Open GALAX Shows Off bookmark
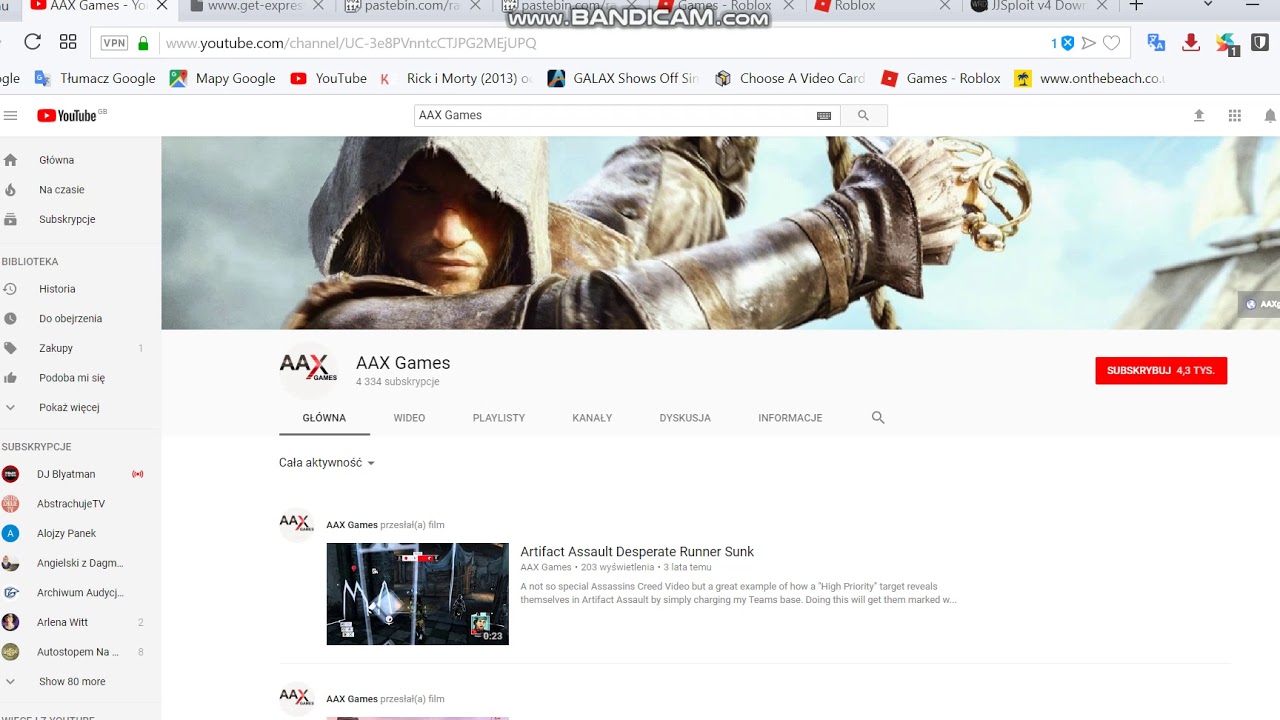1280x720 pixels. pos(623,78)
